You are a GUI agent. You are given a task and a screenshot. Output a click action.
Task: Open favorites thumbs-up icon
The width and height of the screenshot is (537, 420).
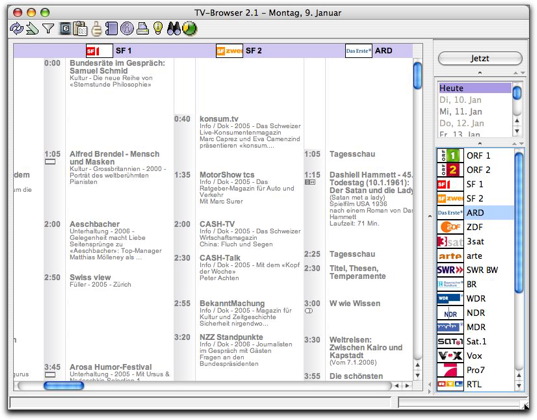96,29
